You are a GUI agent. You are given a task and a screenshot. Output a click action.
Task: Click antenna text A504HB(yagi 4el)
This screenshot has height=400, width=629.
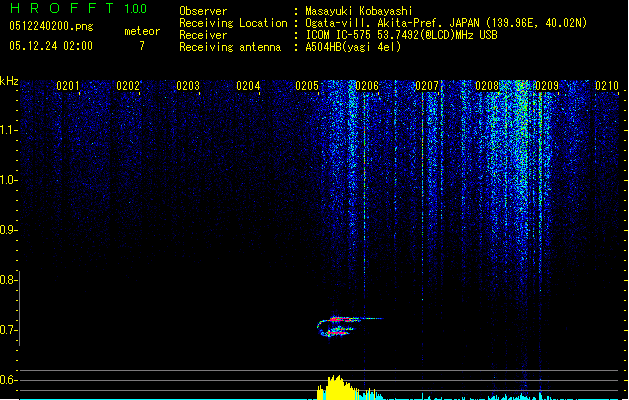353,47
